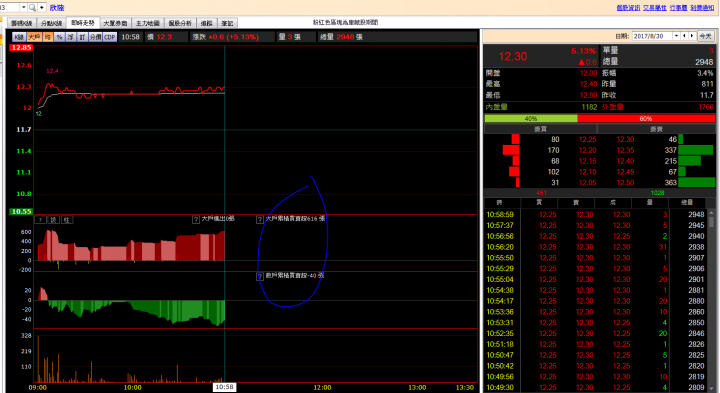Open the tab between 個股分析 and 筆記

[x=207, y=23]
